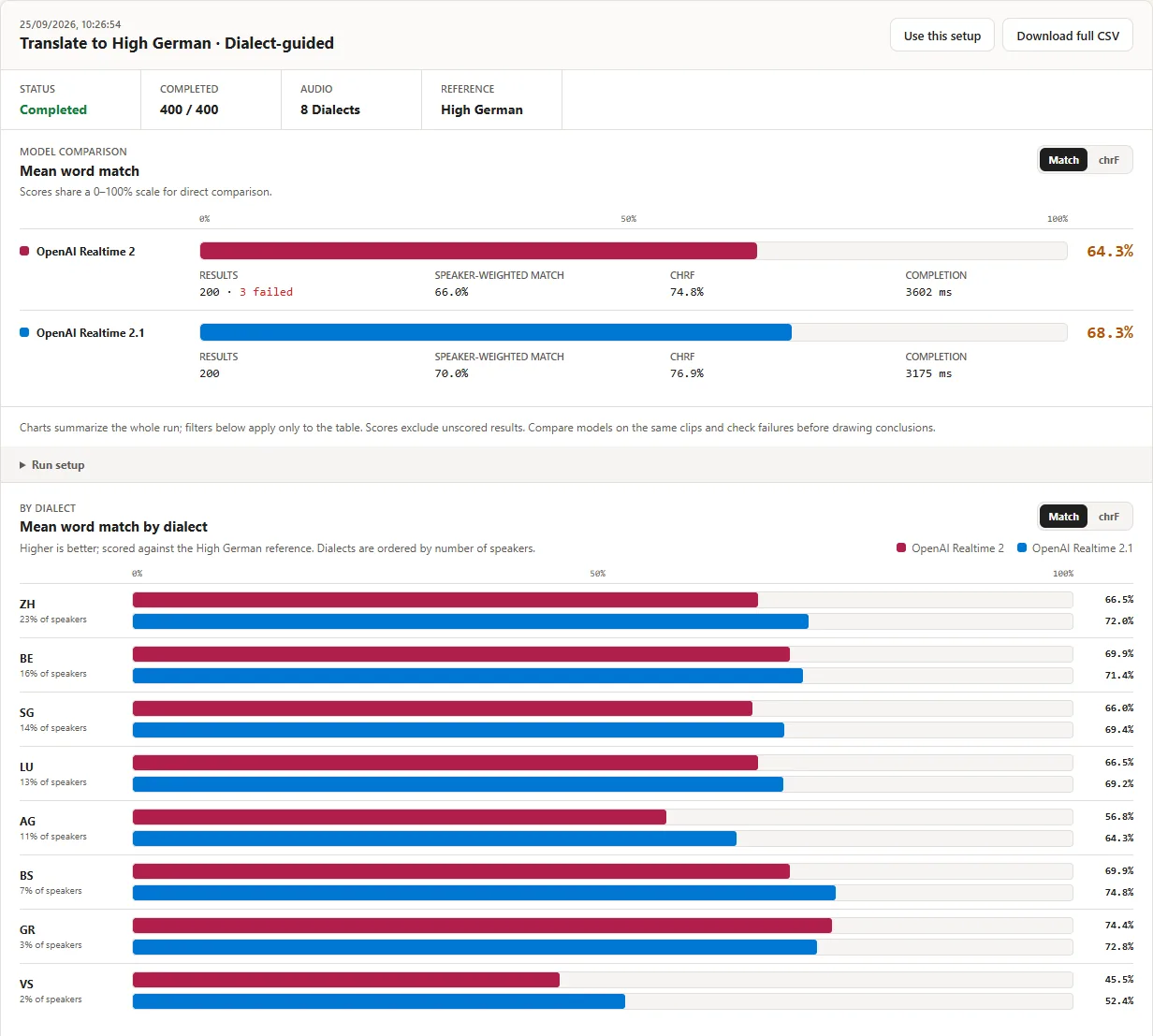Image resolution: width=1153 pixels, height=1036 pixels.
Task: Click the OpenAI Realtime 2.1 score bar
Action: (496, 332)
